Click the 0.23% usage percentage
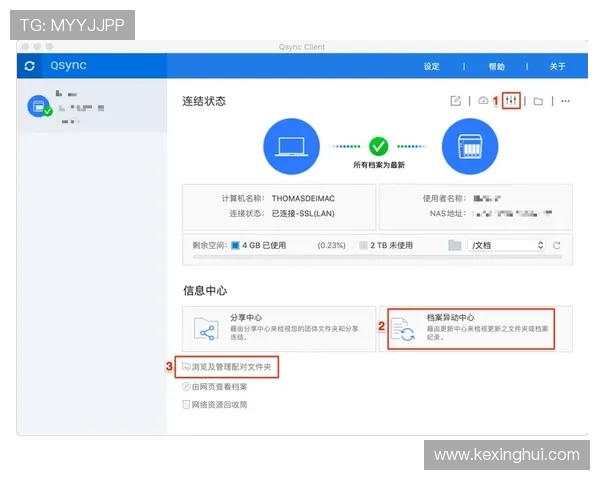 [x=331, y=245]
